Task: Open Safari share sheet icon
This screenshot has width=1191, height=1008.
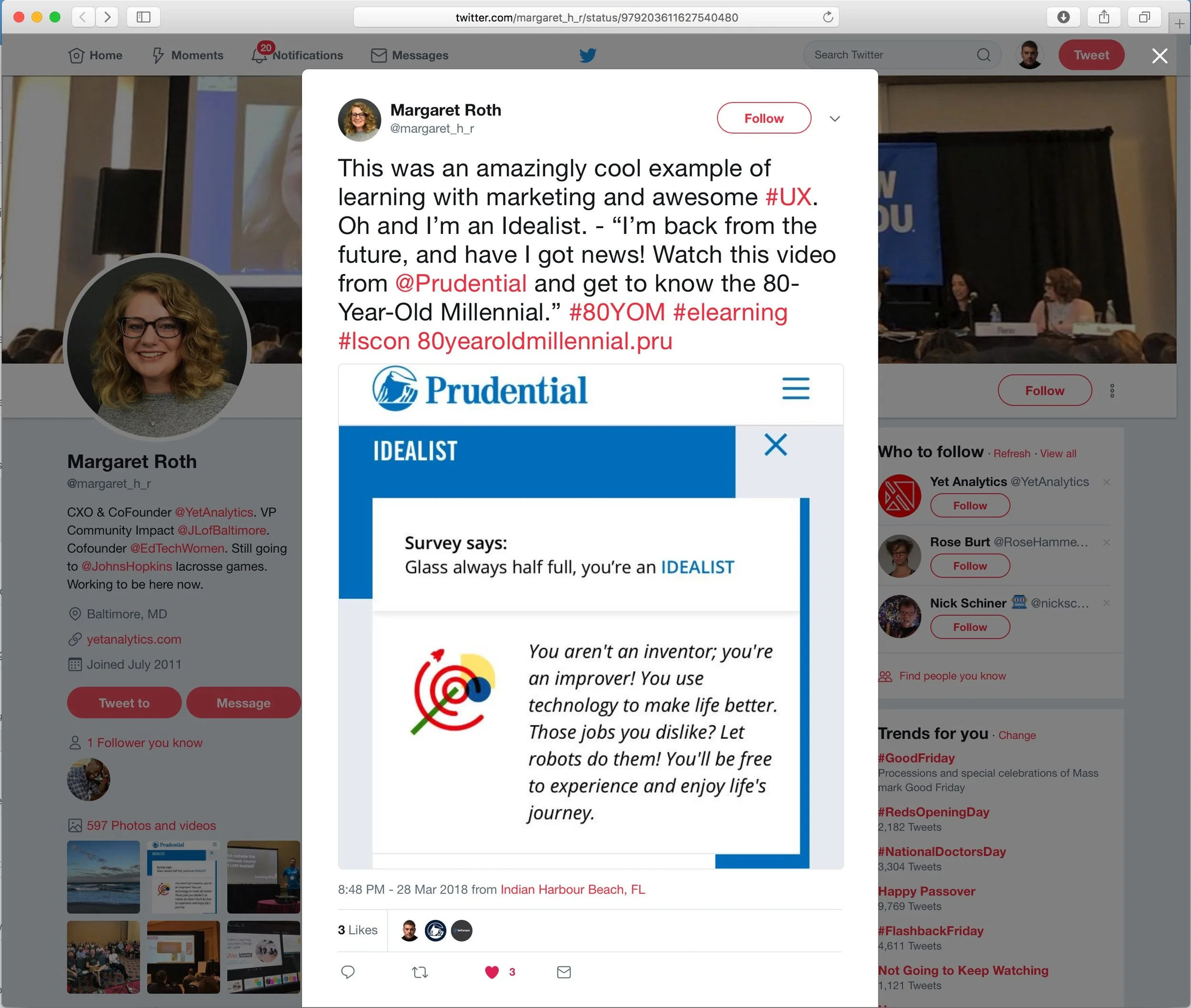Action: pyautogui.click(x=1103, y=17)
